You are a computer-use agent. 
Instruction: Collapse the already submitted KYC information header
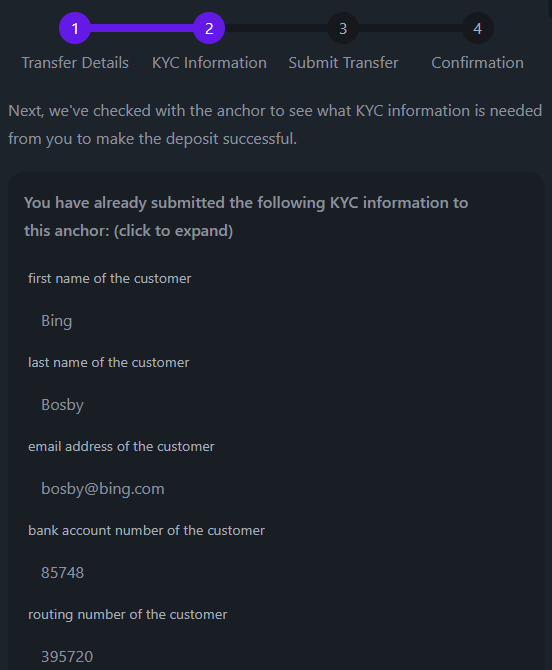[x=246, y=217]
